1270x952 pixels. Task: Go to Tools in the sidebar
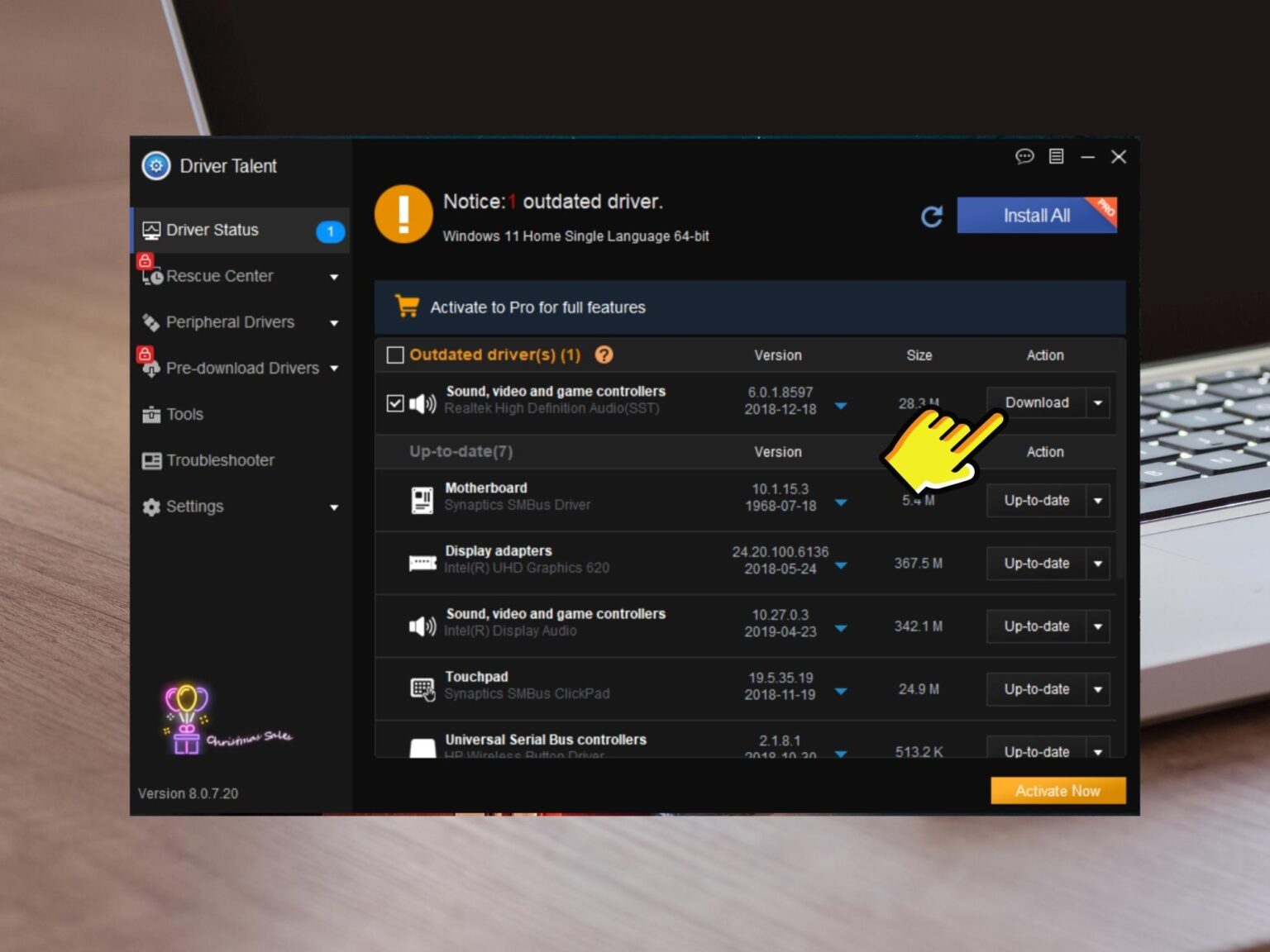pyautogui.click(x=241, y=414)
